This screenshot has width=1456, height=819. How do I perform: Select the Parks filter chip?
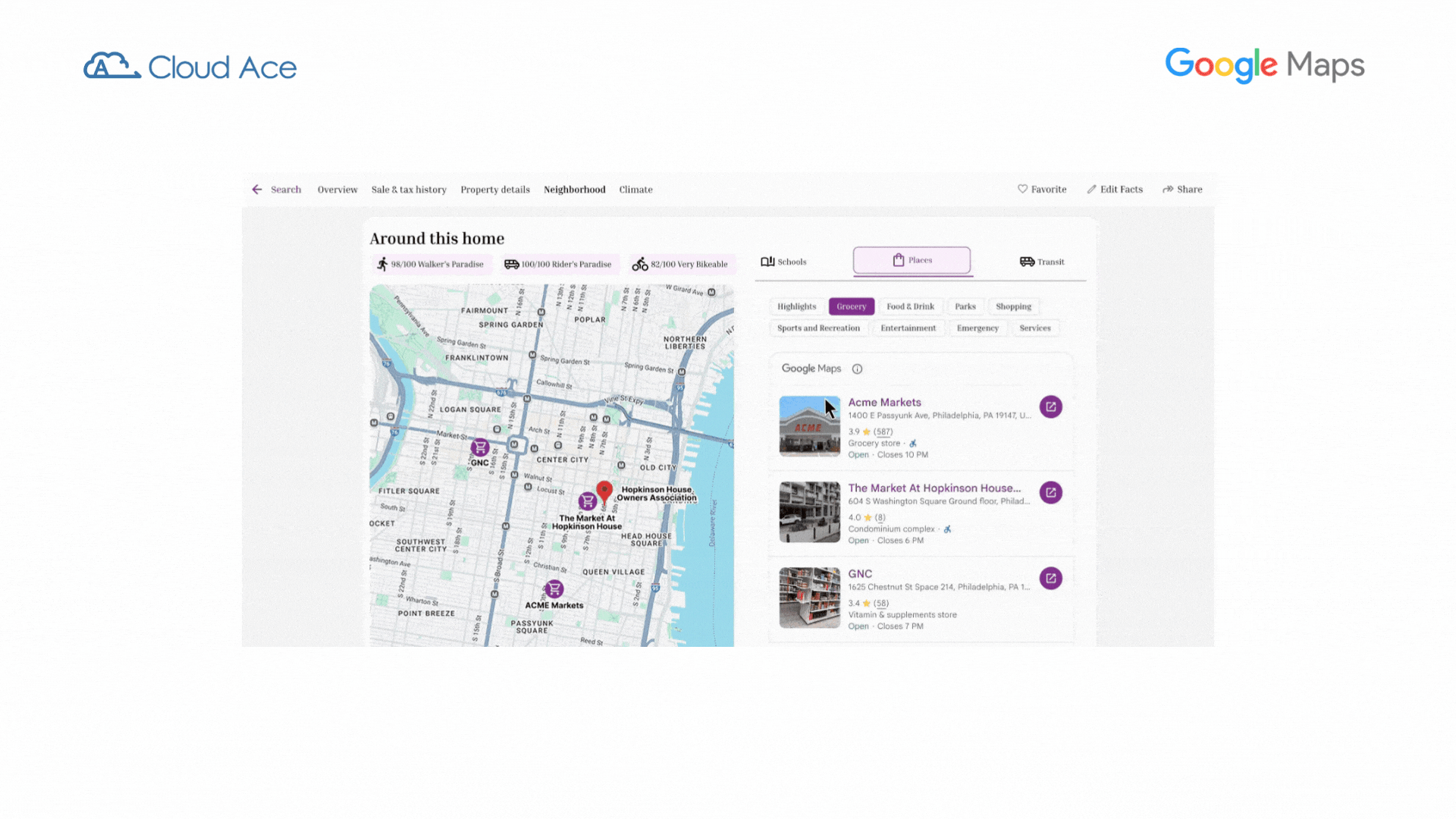point(965,306)
